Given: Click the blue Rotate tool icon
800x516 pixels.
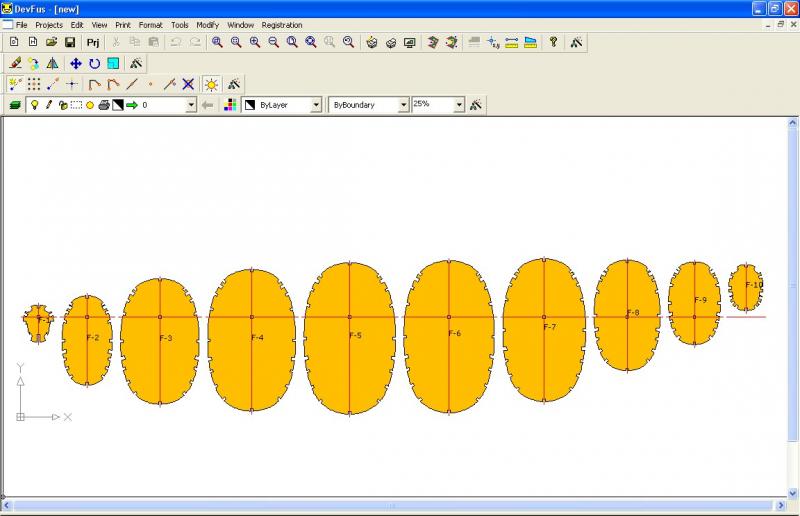Looking at the screenshot, I should (94, 63).
